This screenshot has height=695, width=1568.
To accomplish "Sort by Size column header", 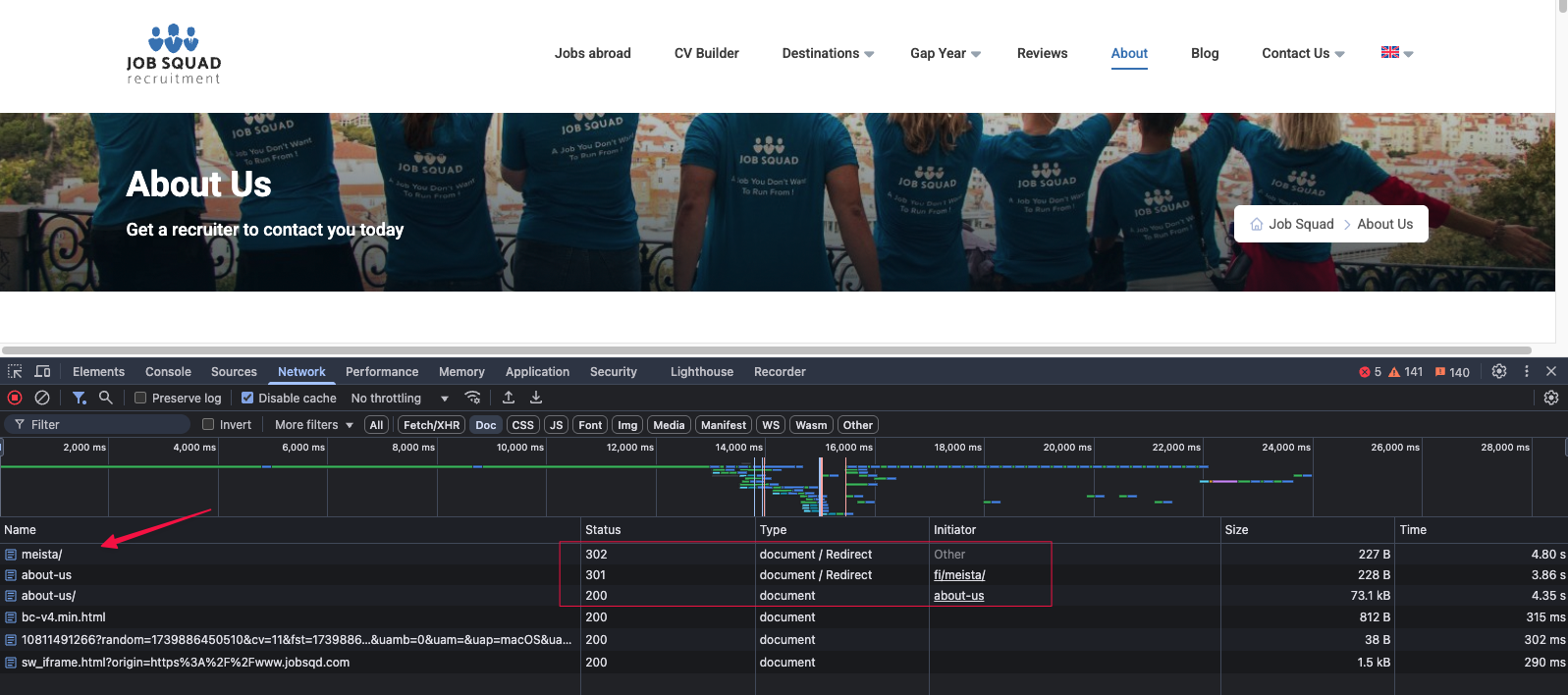I will point(1308,530).
